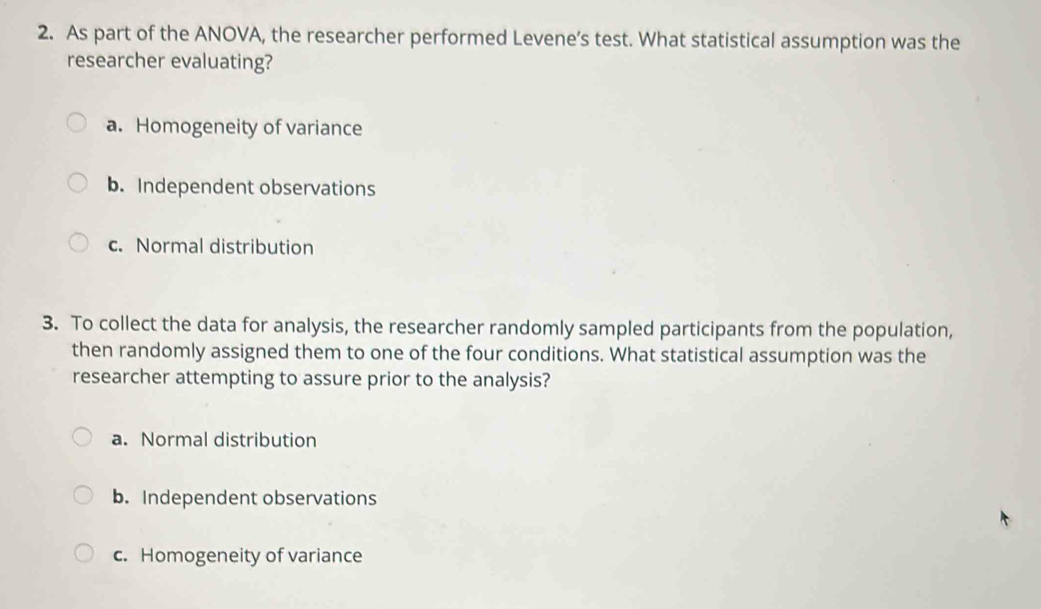Click the 'Homogeneity of variance' label under question 3
The image size is (1041, 609).
coord(248,556)
